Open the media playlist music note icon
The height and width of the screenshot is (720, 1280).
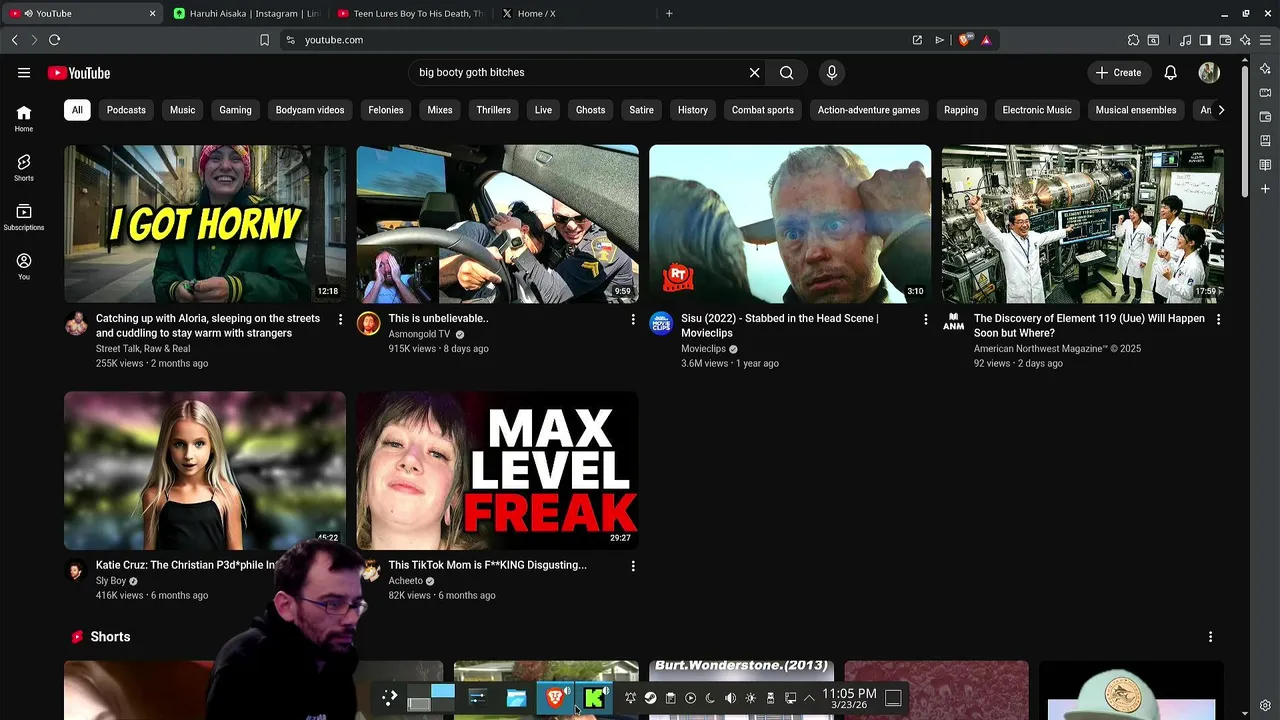coord(1185,40)
